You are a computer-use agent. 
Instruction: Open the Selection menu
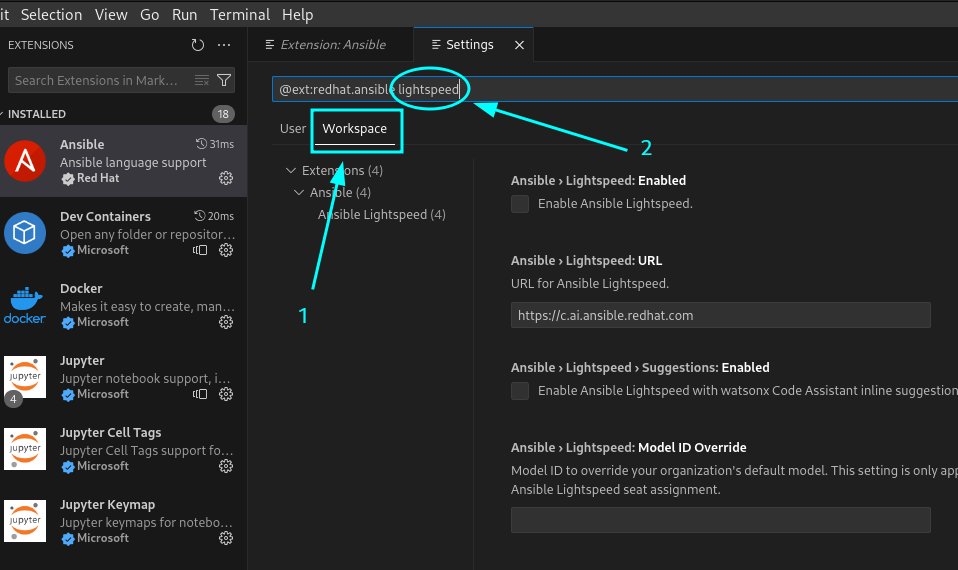point(51,15)
